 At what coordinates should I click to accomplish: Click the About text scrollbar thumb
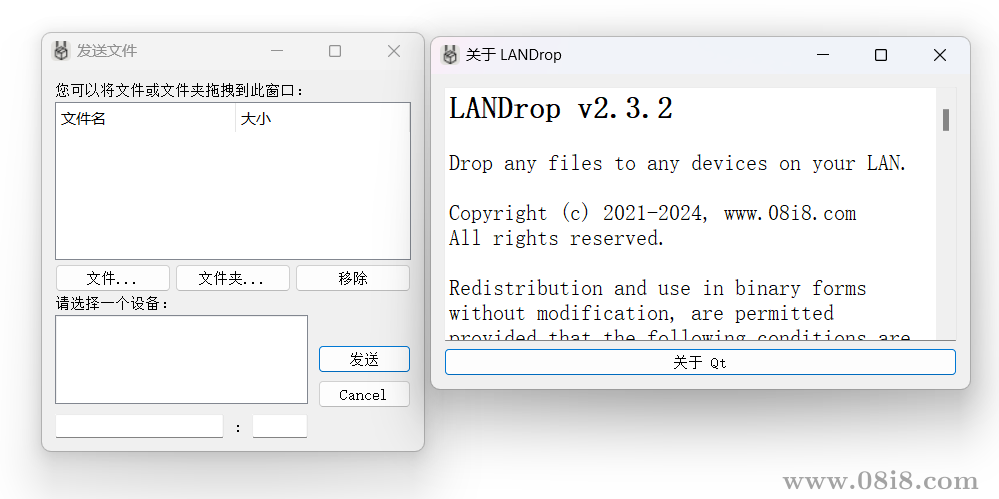[946, 120]
